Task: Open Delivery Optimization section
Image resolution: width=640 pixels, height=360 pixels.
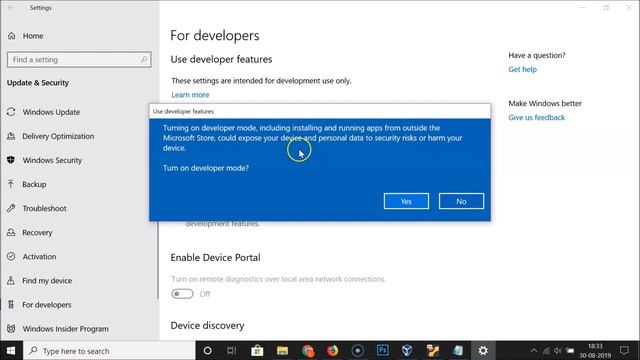Action: (58, 136)
